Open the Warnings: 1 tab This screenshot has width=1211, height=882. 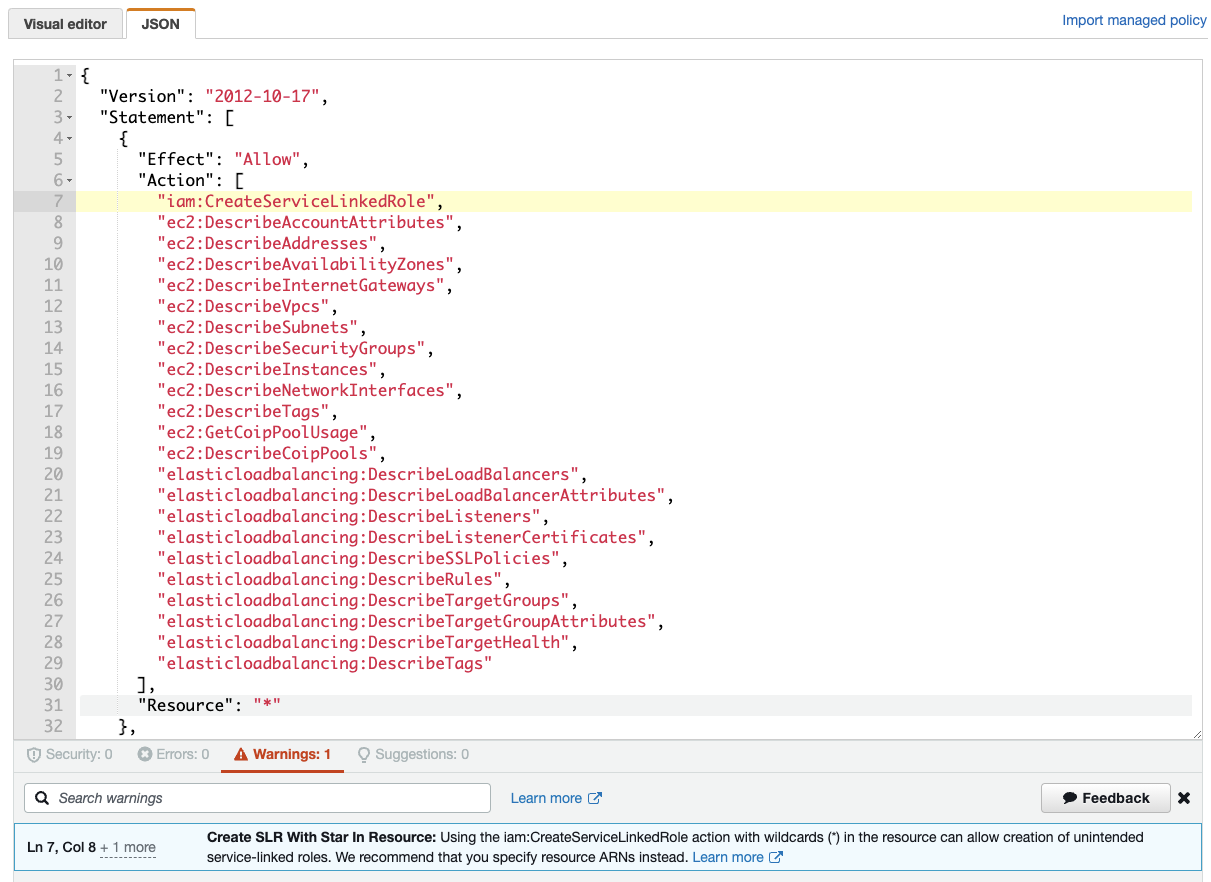point(282,754)
